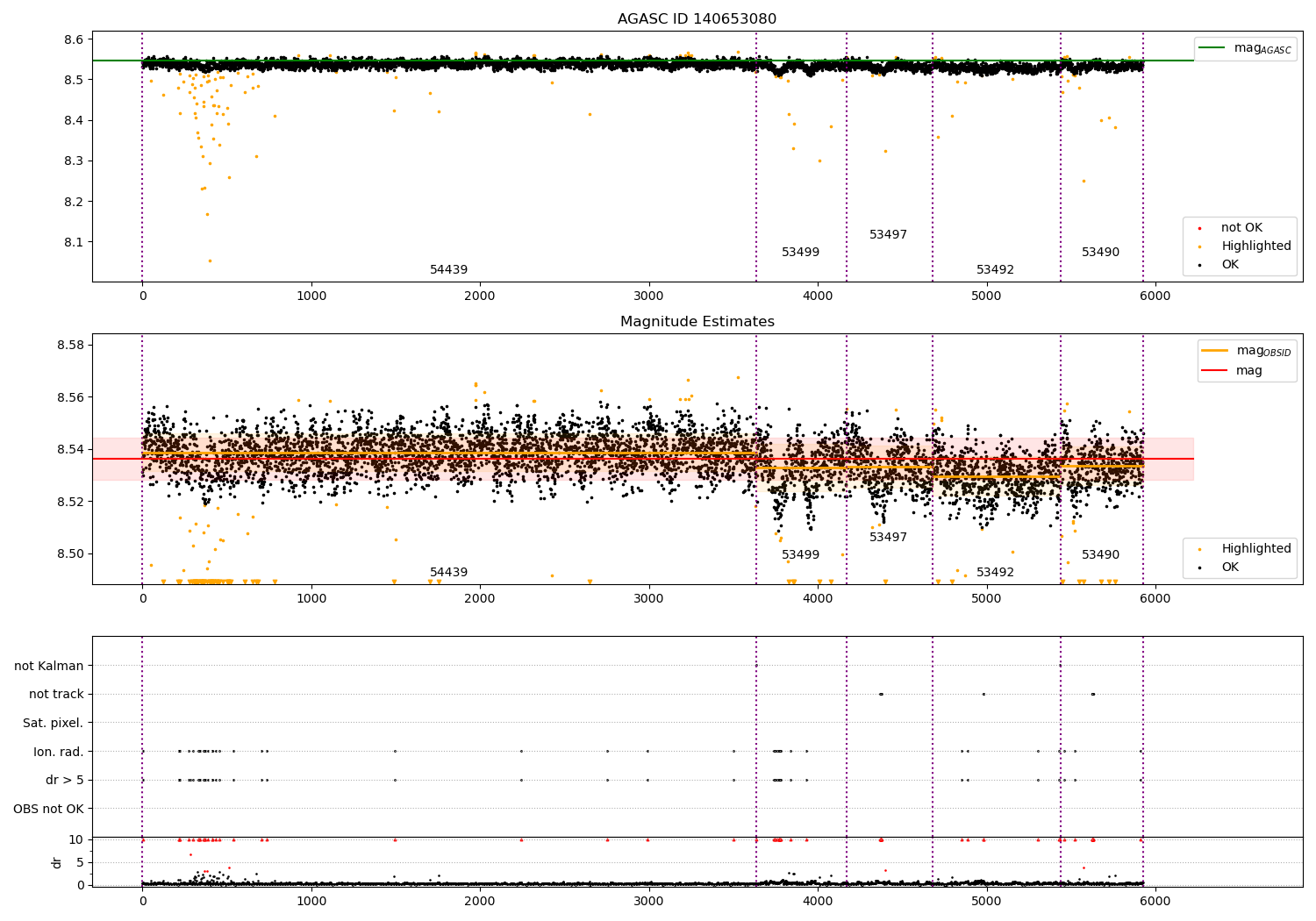Click the 8.58 y-axis tick label
Screen dimensions: 1316x921
tap(71, 345)
